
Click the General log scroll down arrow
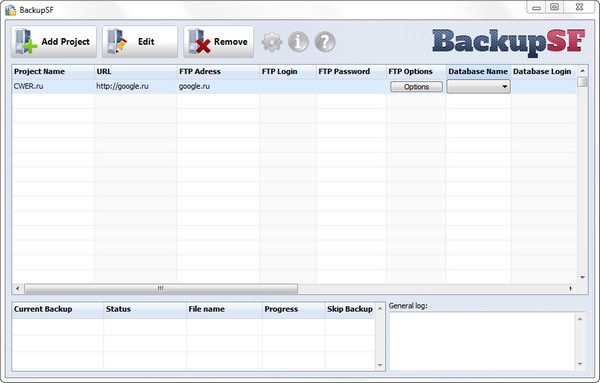pyautogui.click(x=580, y=364)
